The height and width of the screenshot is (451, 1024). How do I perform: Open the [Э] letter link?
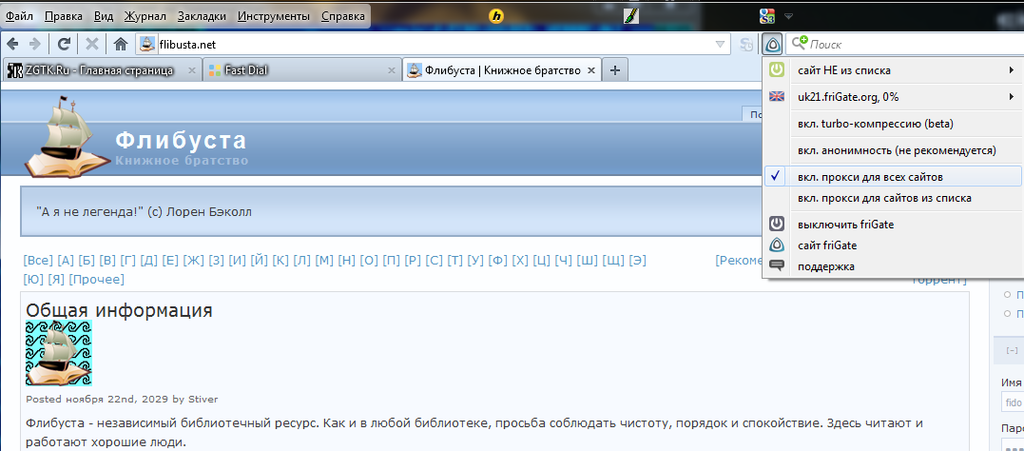(637, 260)
